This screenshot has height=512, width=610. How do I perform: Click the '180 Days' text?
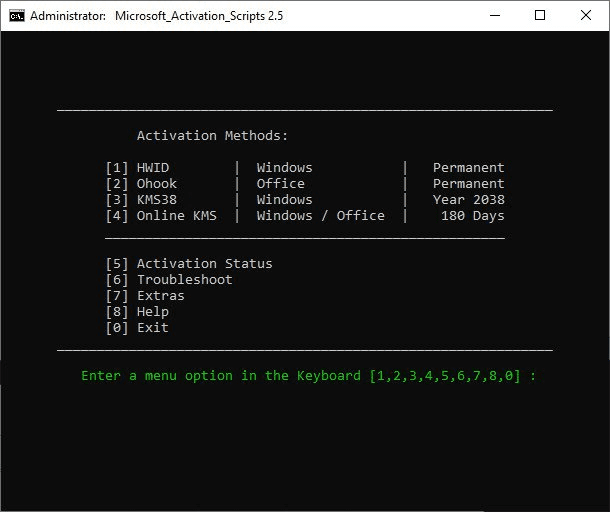tap(473, 216)
